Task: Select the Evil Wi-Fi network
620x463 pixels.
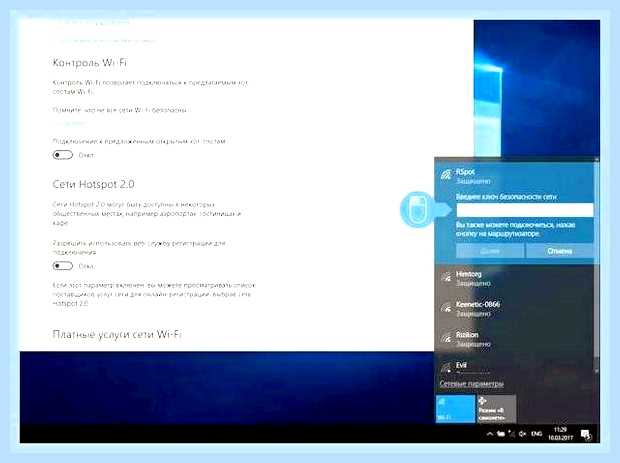Action: click(514, 368)
